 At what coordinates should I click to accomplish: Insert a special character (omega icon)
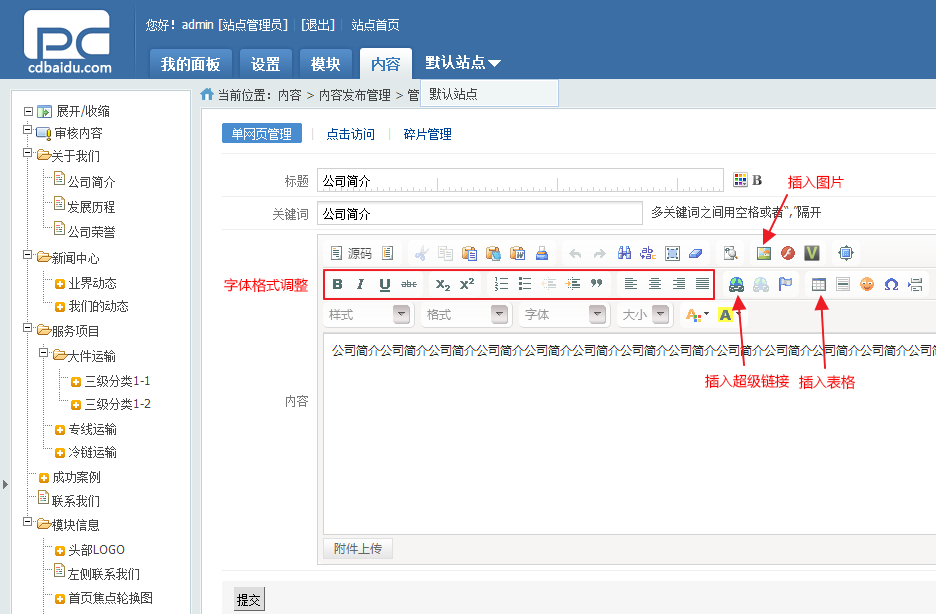[x=891, y=285]
